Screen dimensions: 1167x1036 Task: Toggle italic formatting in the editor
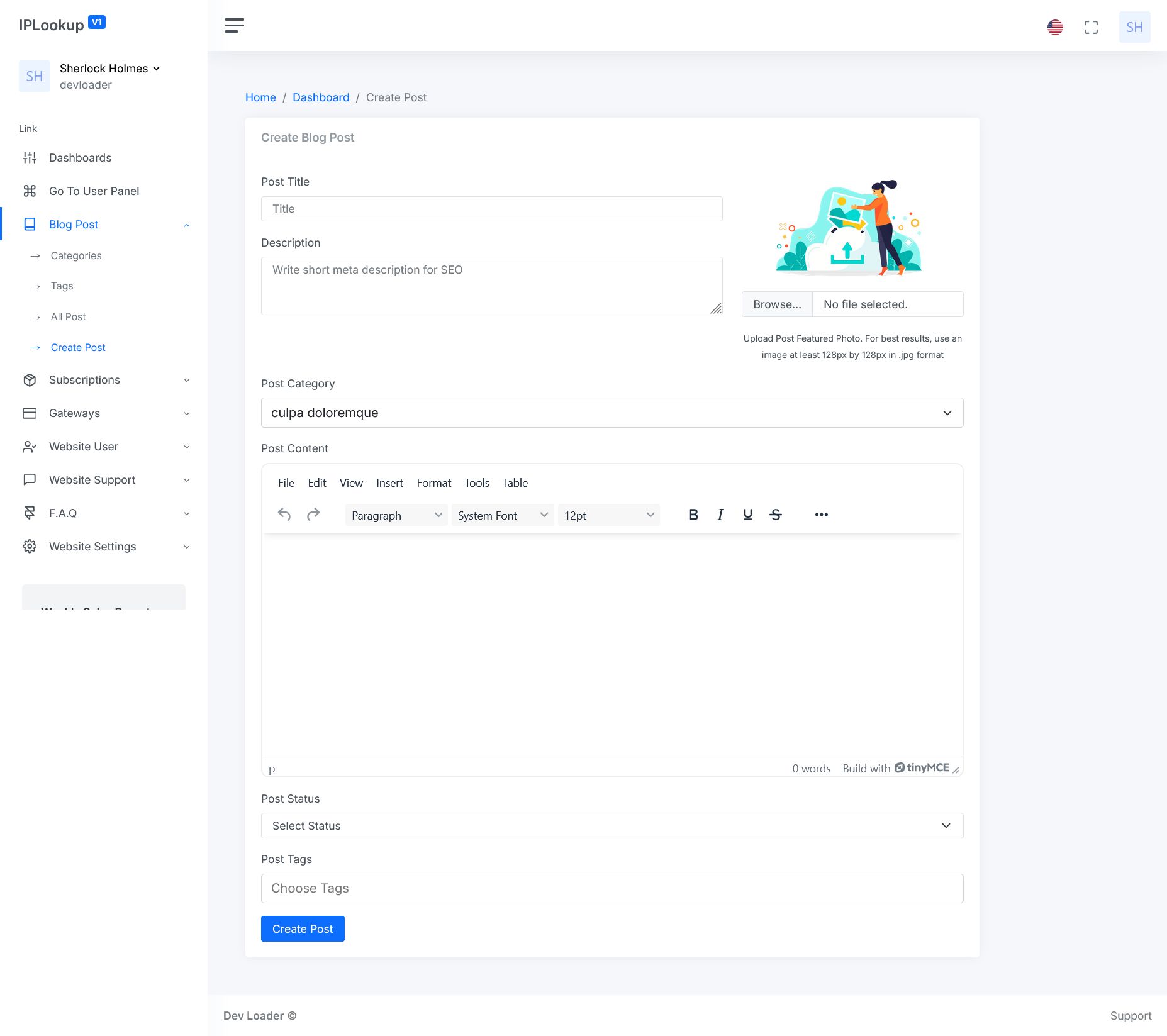click(x=720, y=515)
